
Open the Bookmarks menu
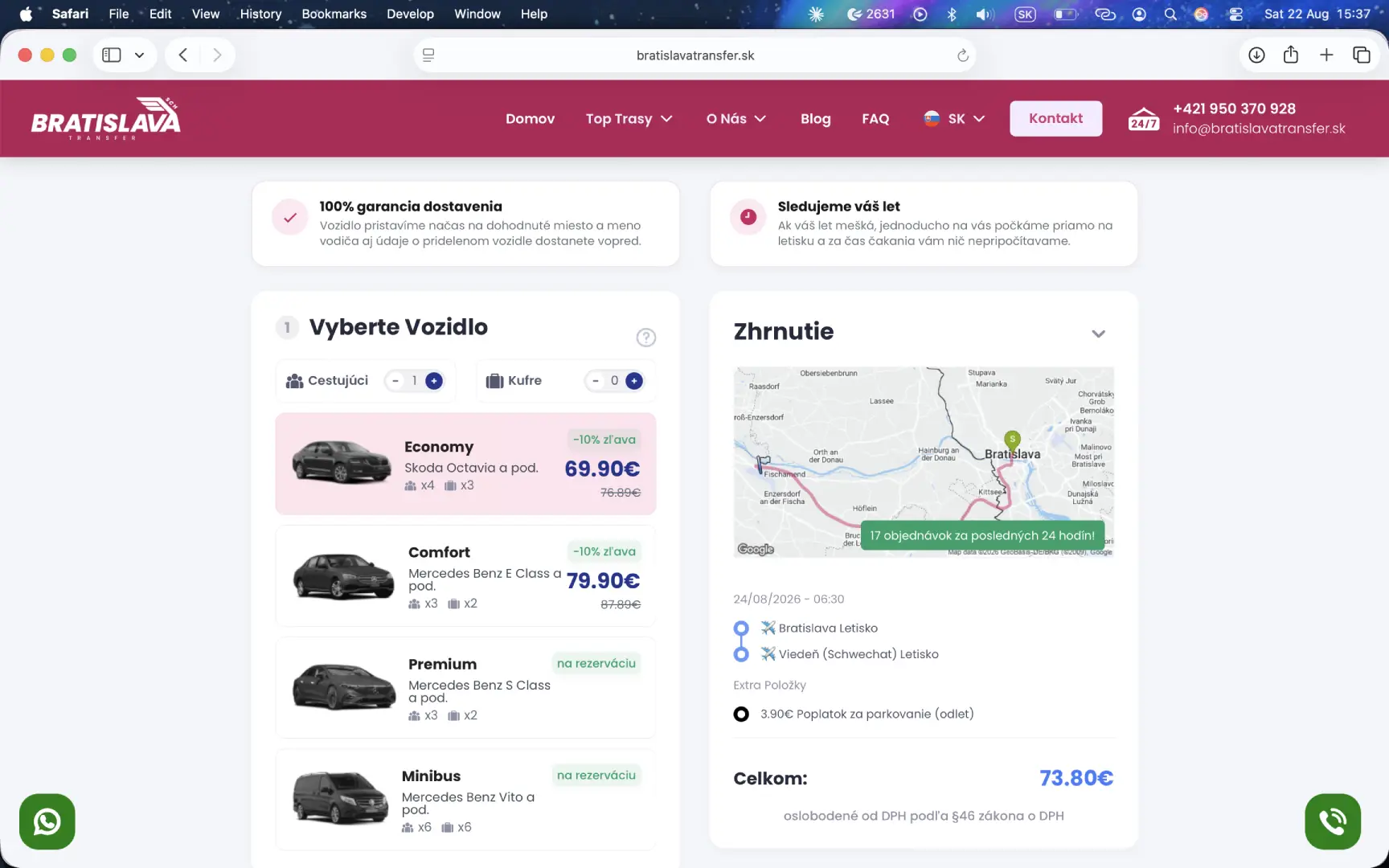click(334, 14)
